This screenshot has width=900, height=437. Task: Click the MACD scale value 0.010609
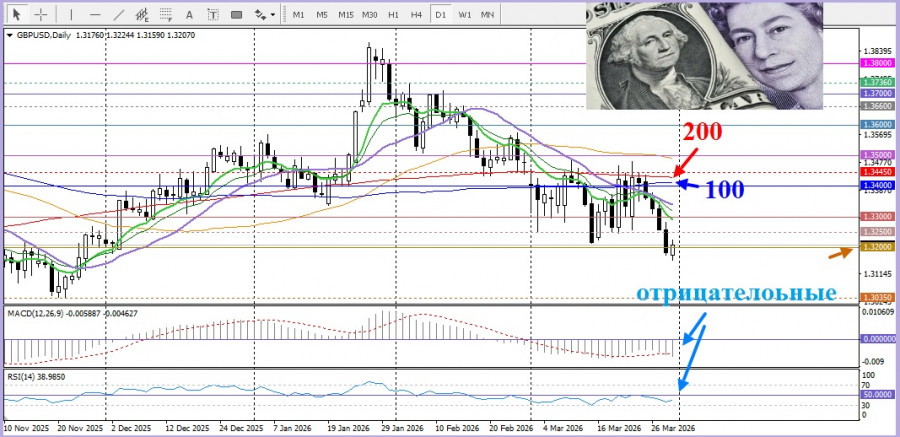pos(879,313)
